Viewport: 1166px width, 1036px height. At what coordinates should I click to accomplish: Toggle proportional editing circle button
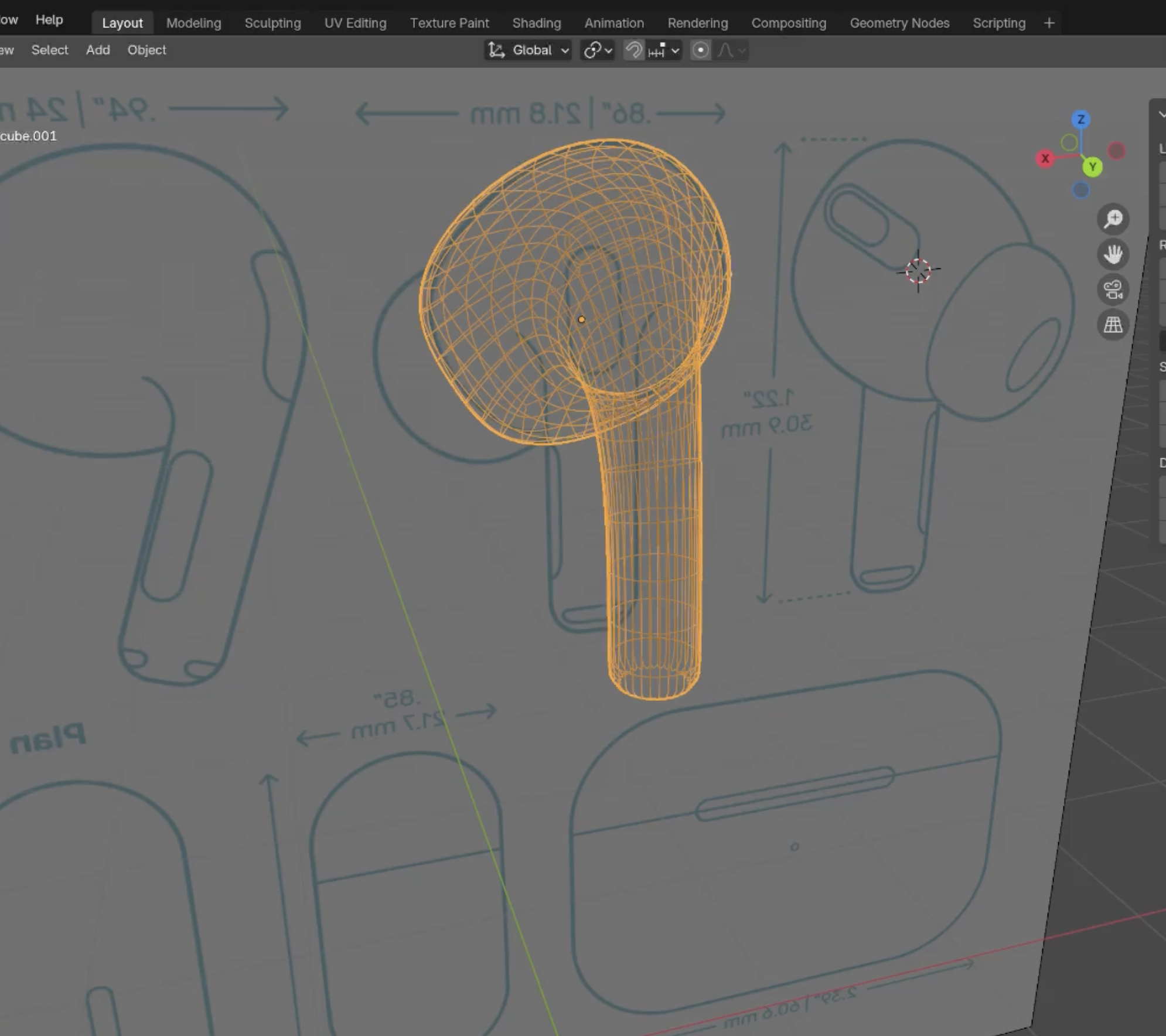pyautogui.click(x=700, y=50)
